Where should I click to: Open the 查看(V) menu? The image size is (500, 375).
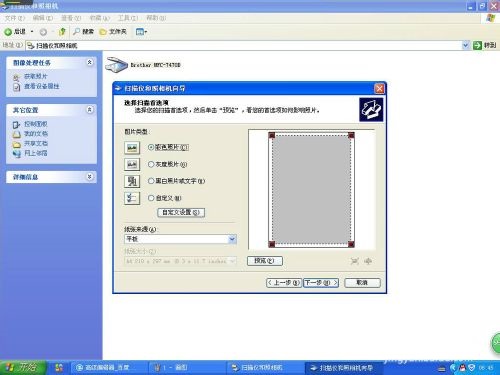pyautogui.click(x=71, y=18)
